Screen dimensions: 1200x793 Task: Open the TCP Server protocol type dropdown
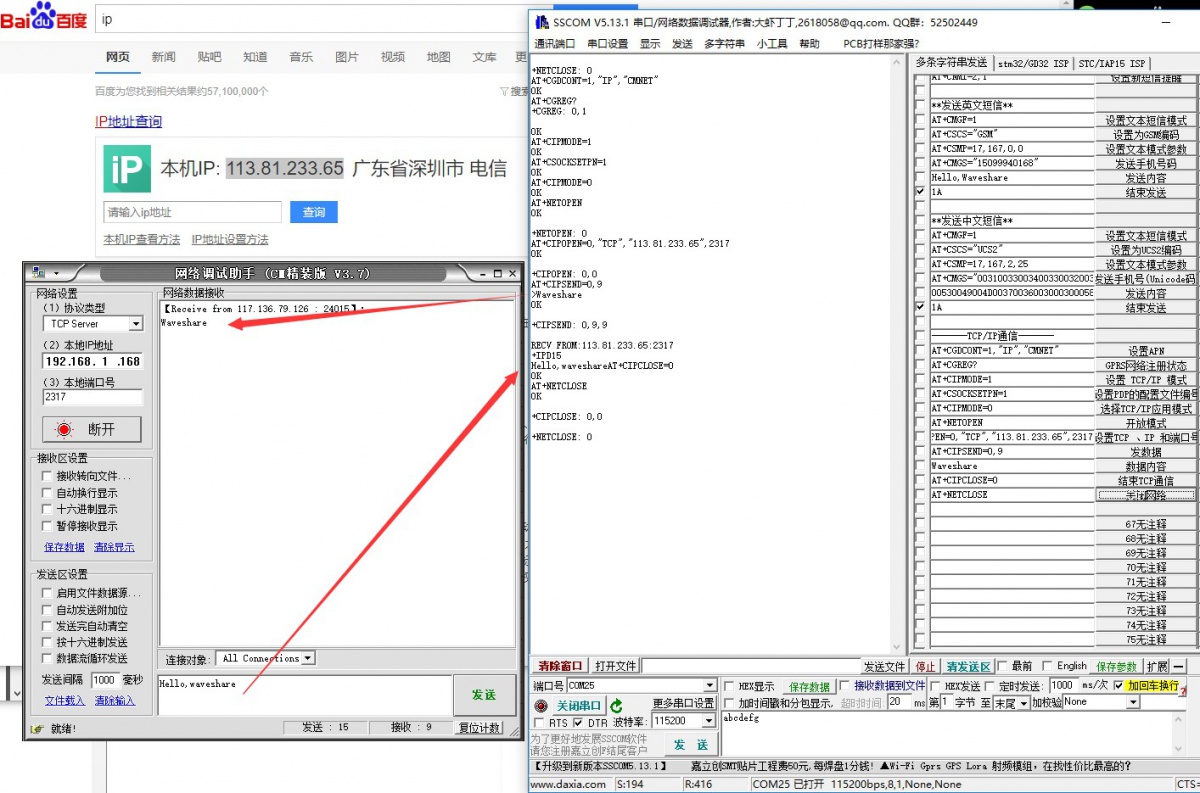coord(136,324)
